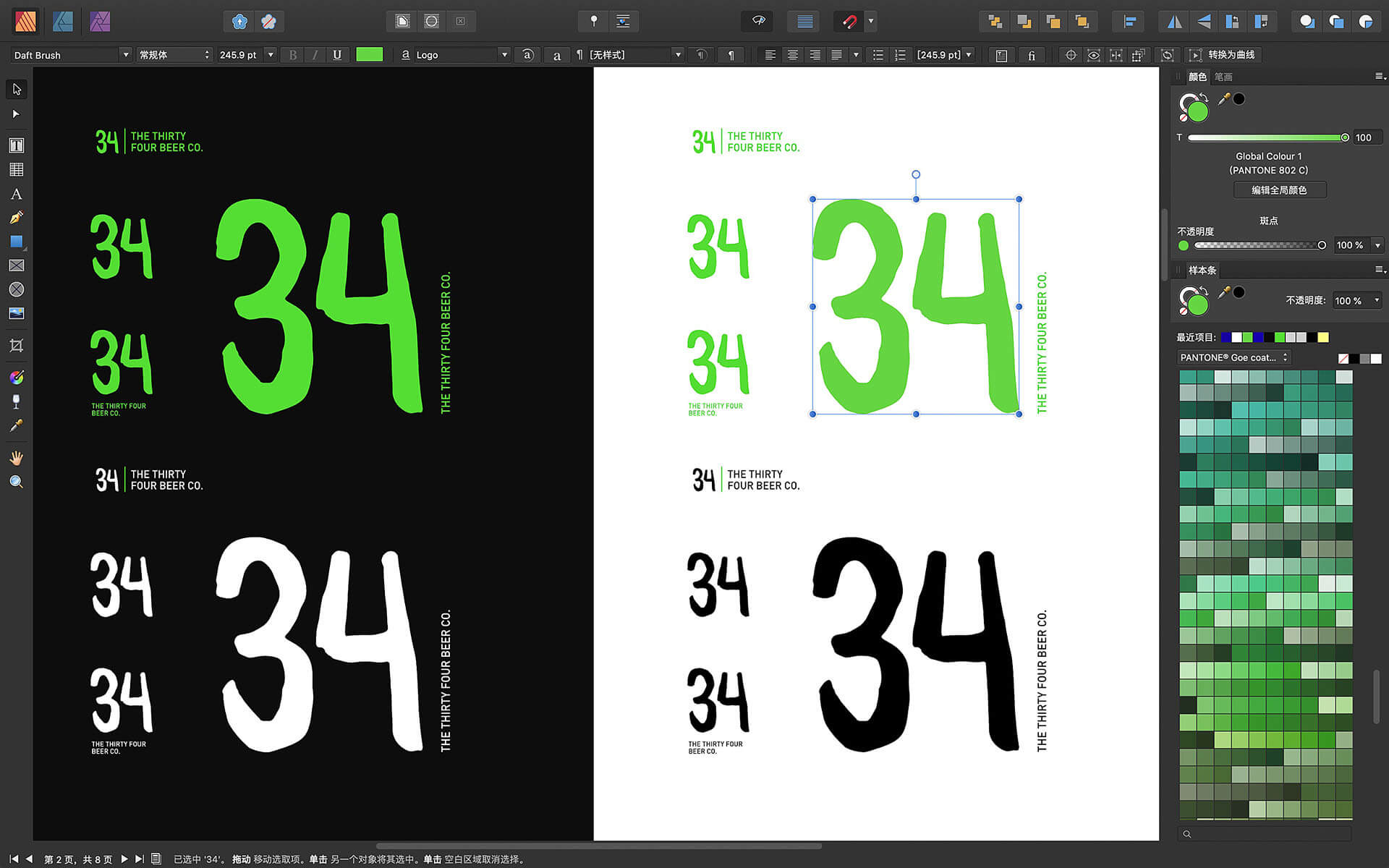Switch to the 笔画 tab

coord(1223,77)
